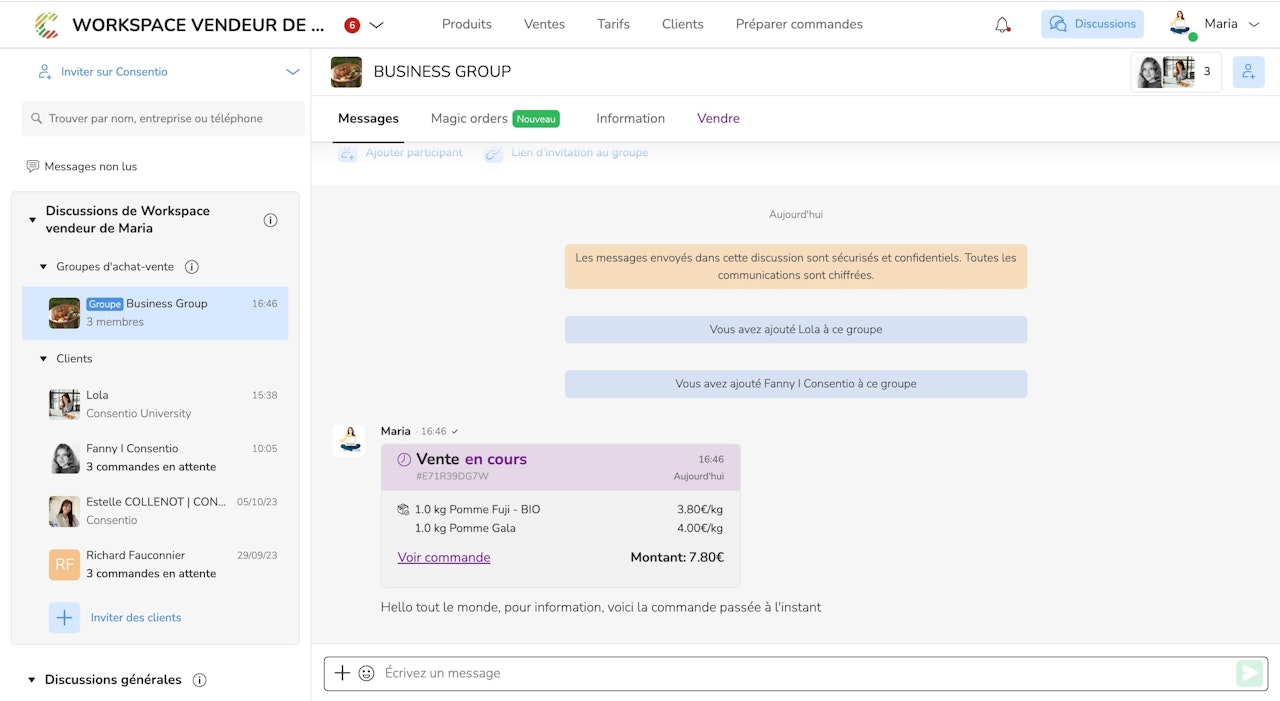Collapse the Clients tree section
1280x701 pixels.
pos(43,359)
